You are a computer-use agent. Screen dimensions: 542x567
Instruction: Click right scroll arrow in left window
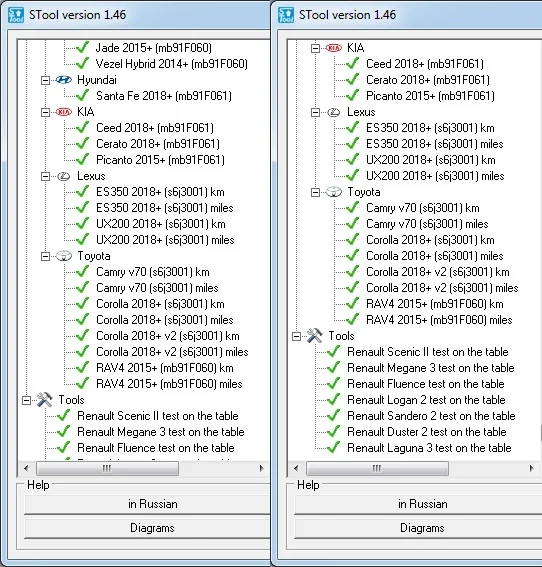[x=261, y=469]
